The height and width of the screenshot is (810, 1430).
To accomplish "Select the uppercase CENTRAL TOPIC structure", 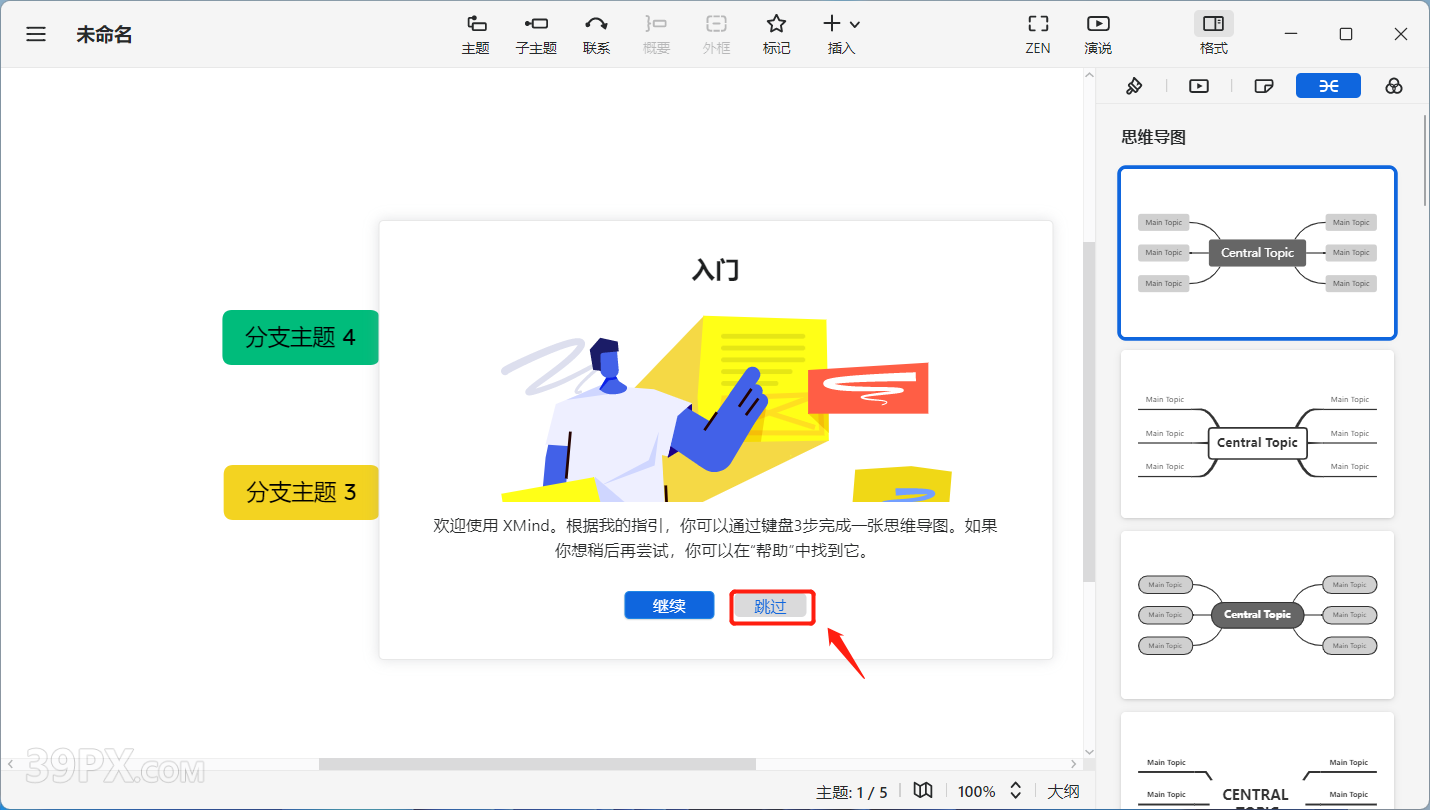I will (x=1257, y=760).
